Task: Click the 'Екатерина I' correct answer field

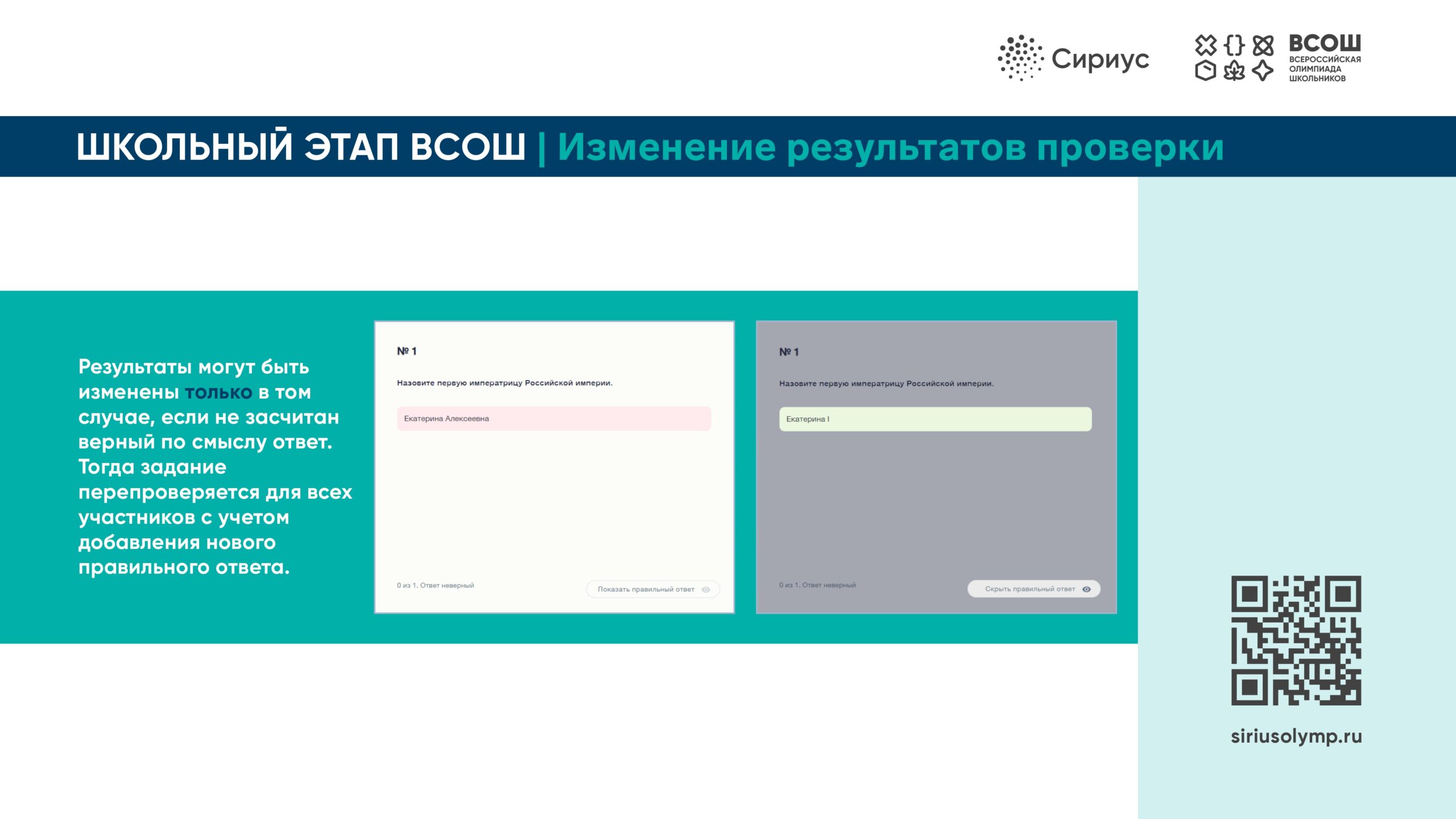Action: tap(935, 419)
